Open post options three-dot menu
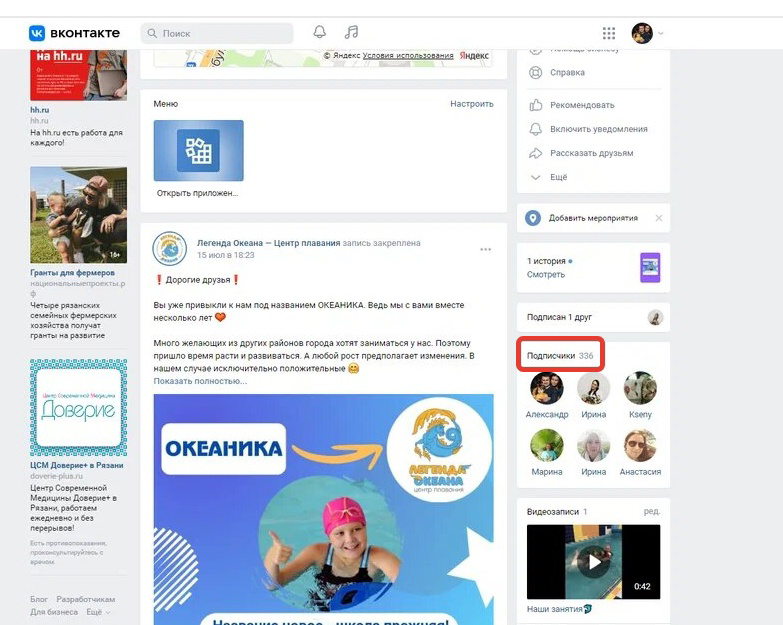The image size is (783, 625). [x=485, y=249]
